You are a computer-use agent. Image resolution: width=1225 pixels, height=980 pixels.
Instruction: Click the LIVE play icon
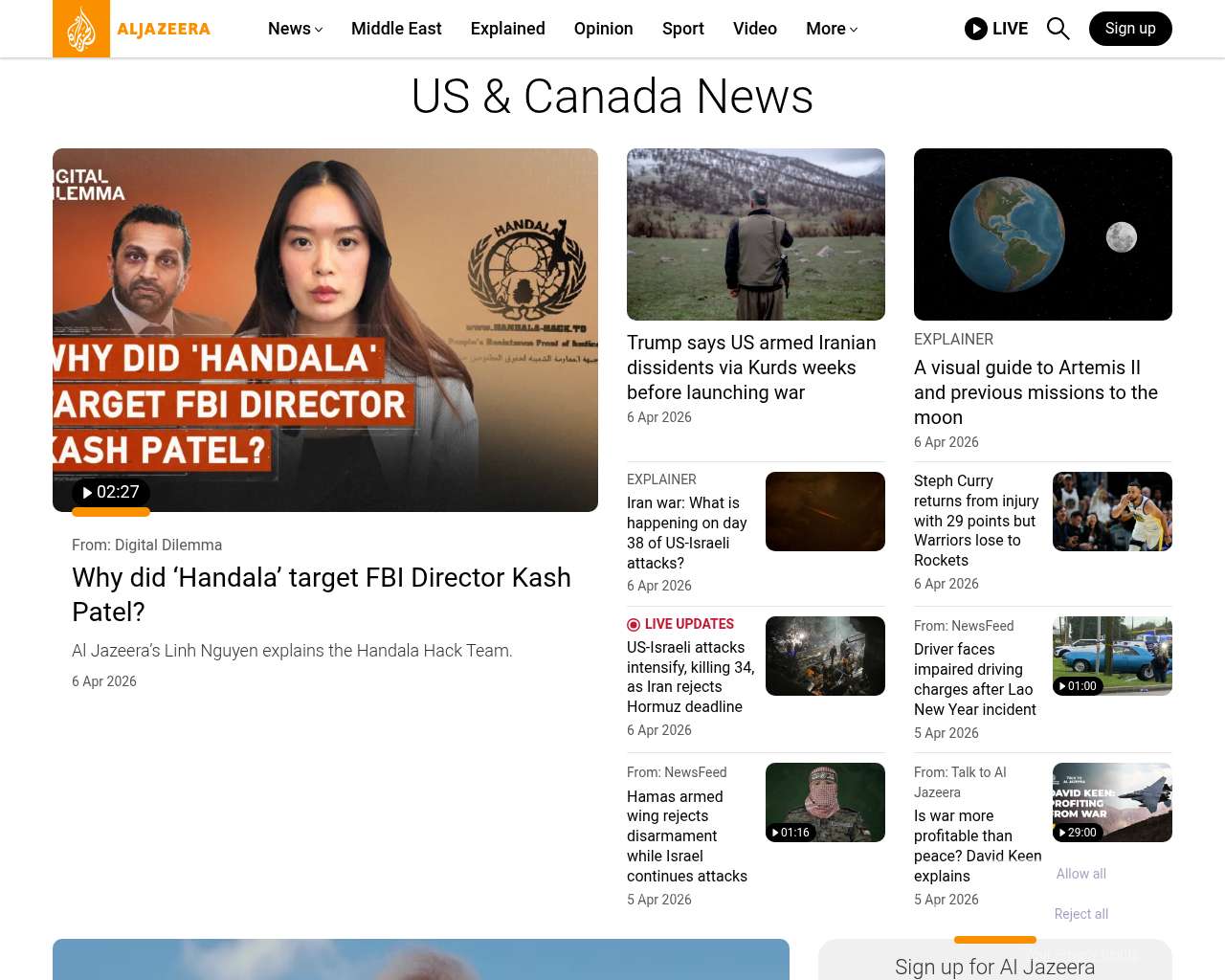point(976,29)
